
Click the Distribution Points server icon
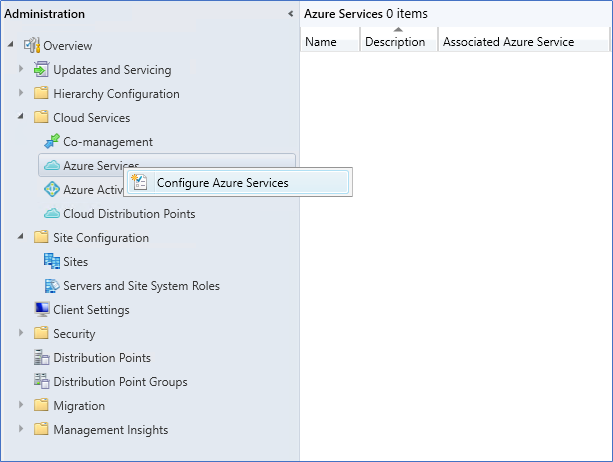click(x=41, y=357)
